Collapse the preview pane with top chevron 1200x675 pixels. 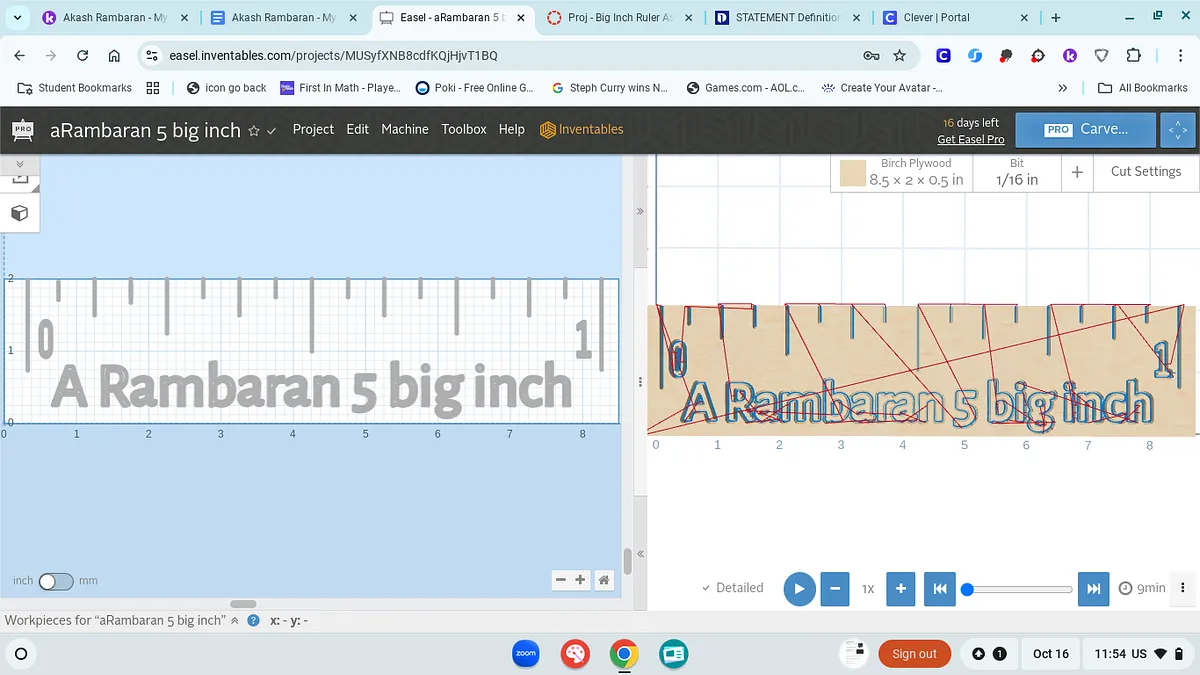pyautogui.click(x=640, y=212)
